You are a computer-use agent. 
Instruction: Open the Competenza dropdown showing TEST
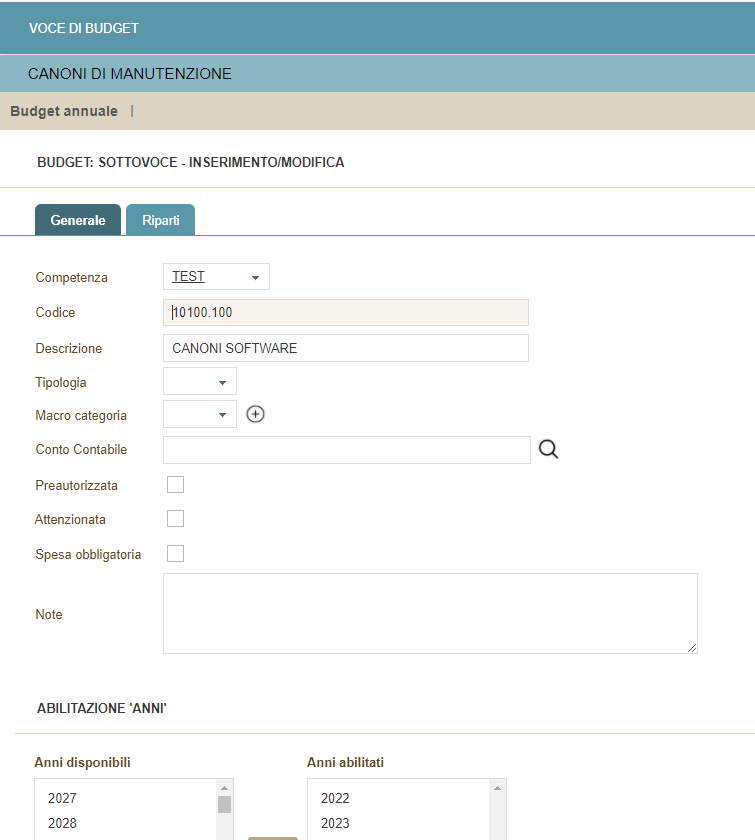tap(216, 277)
